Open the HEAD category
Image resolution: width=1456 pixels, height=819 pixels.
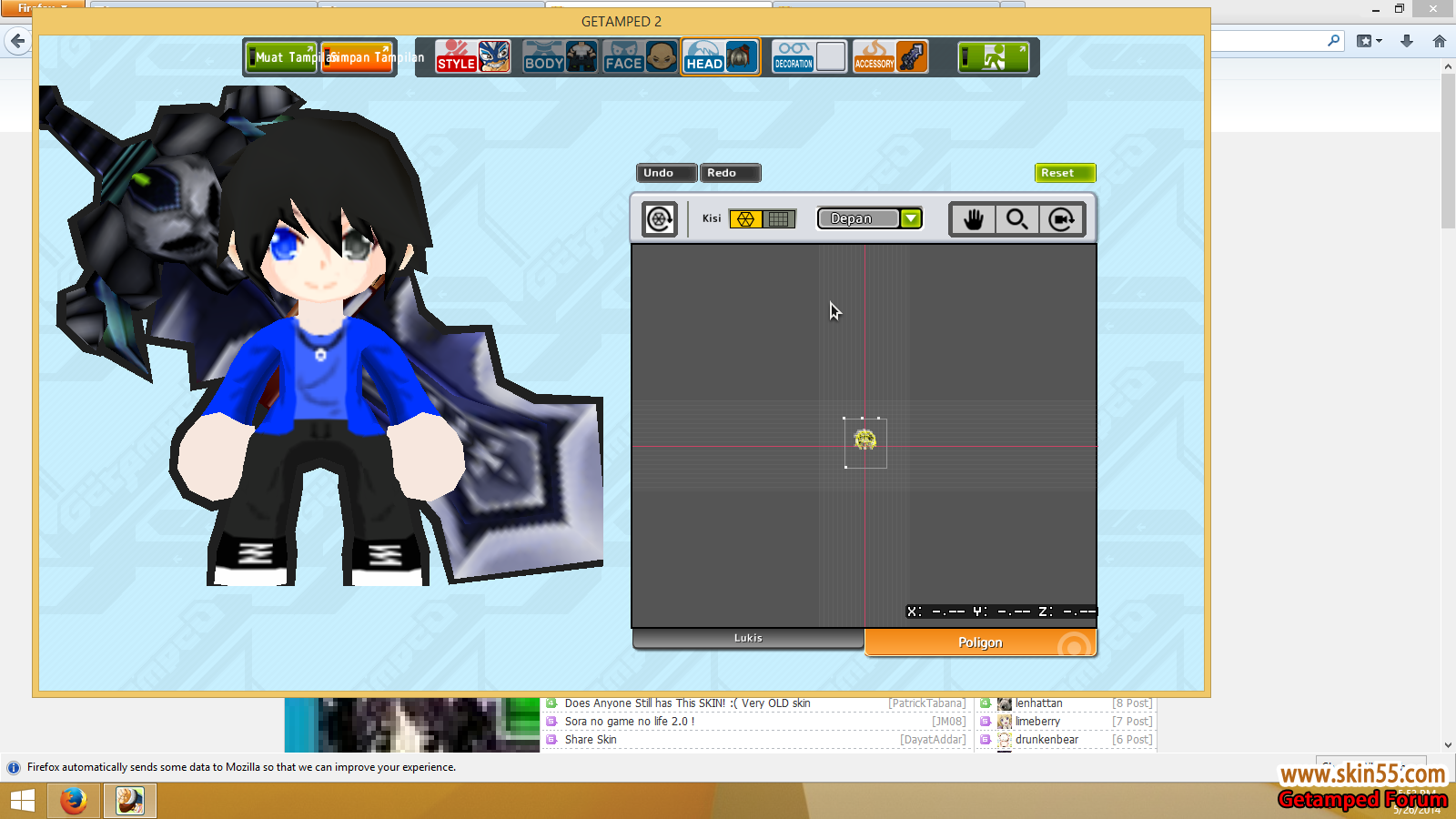click(703, 56)
